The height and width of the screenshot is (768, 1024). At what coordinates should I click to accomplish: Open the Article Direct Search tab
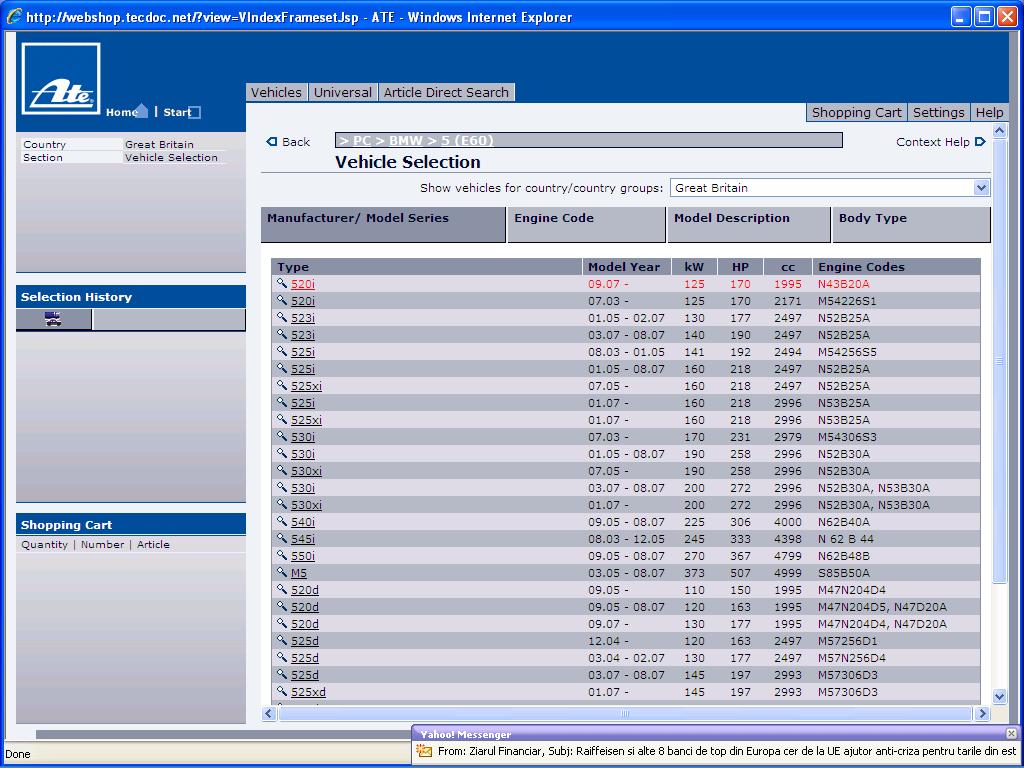446,93
